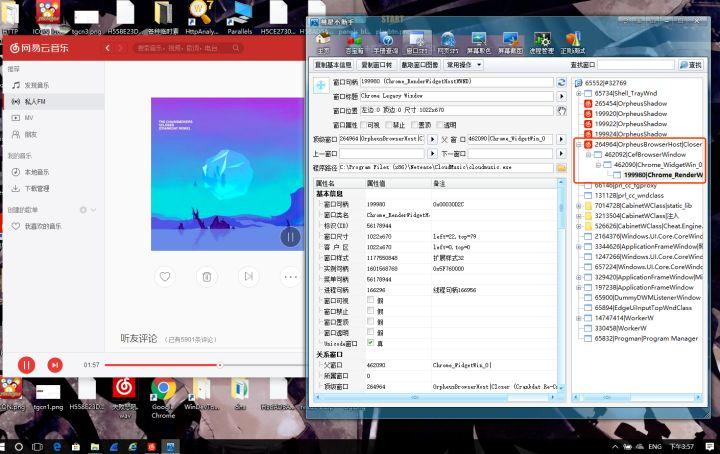
Task: Like the current FM song (heart)
Action: [165, 276]
